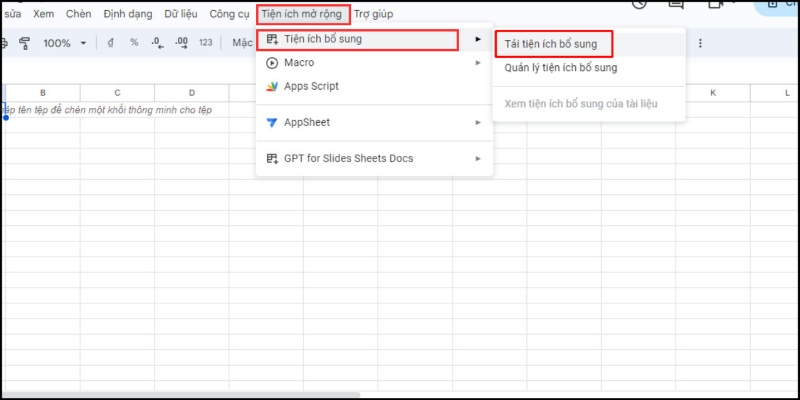Click Tải tiện ích bổ sung

coord(589,44)
